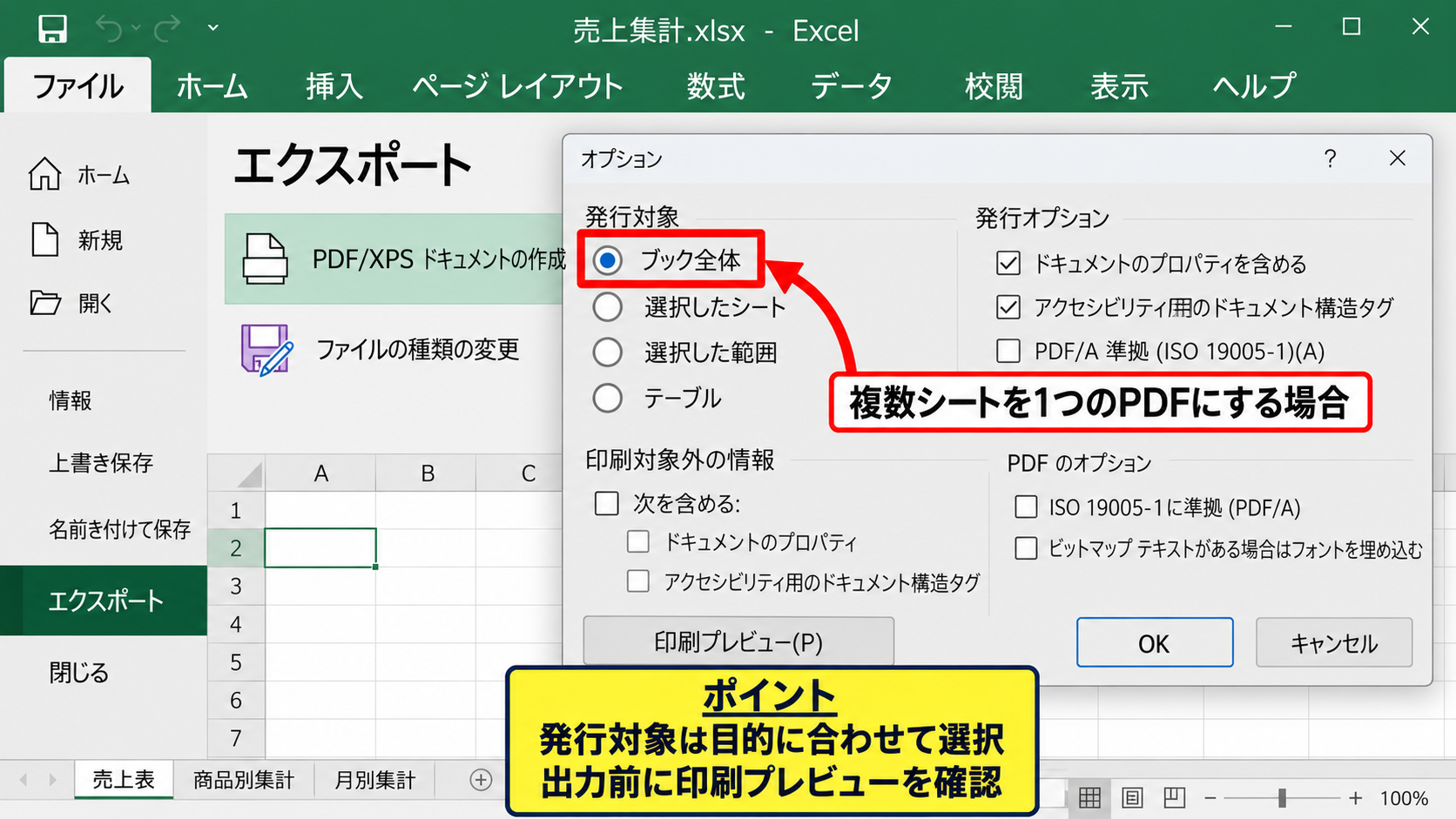This screenshot has height=819, width=1456.
Task: Click the Save floppy disk icon
Action: 53,30
